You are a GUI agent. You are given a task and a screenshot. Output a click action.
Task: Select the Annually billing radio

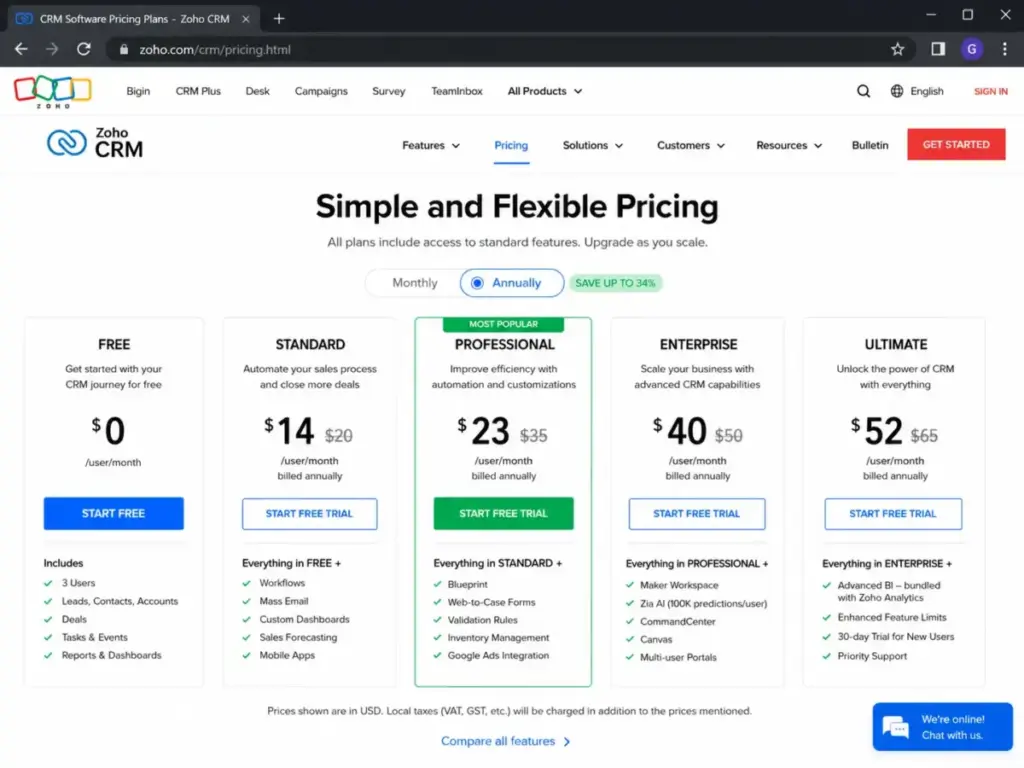(x=477, y=283)
